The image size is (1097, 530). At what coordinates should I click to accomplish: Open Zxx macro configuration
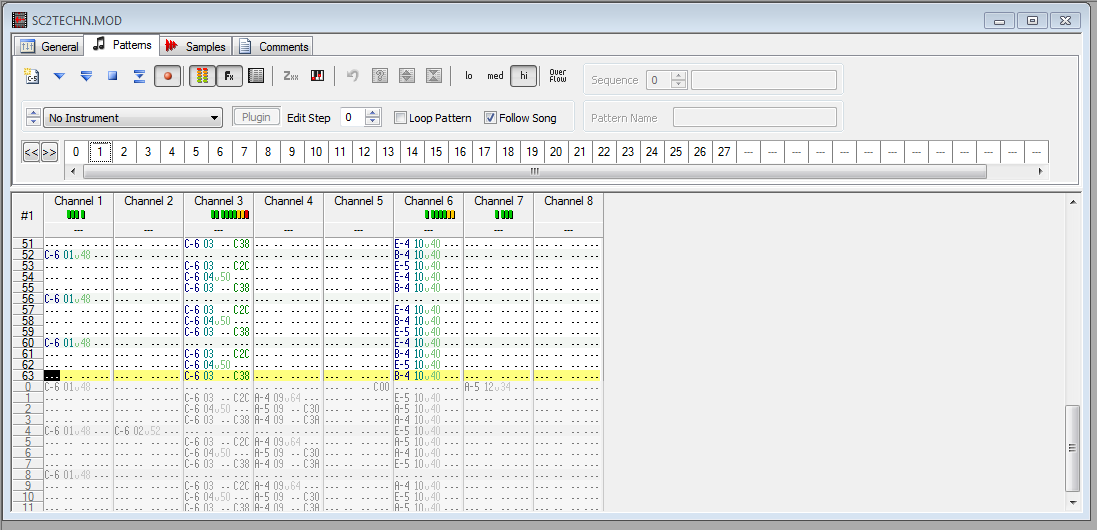290,76
